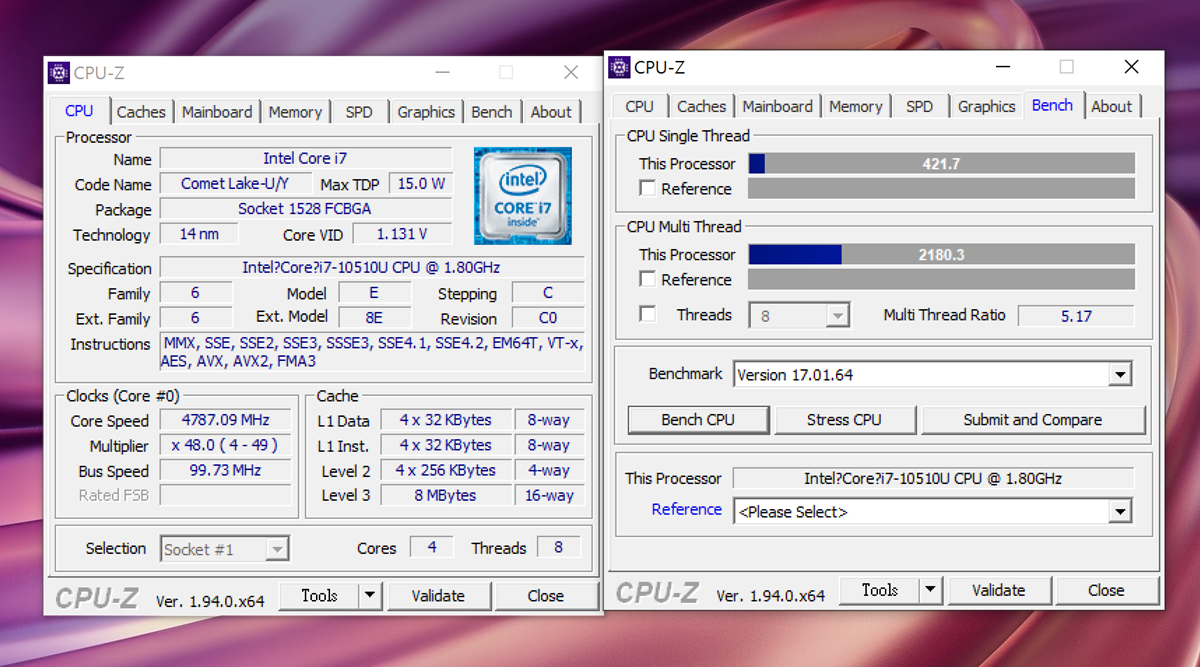This screenshot has height=667, width=1200.
Task: Click the Intel Core i7 logo badge
Action: click(522, 196)
